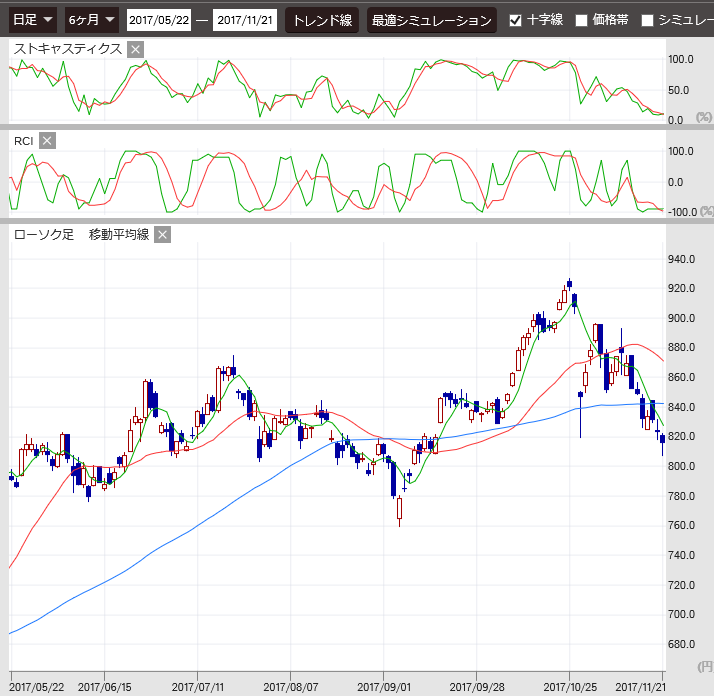714x696 pixels.
Task: Enable the 価格帯 checkbox
Action: [x=581, y=20]
